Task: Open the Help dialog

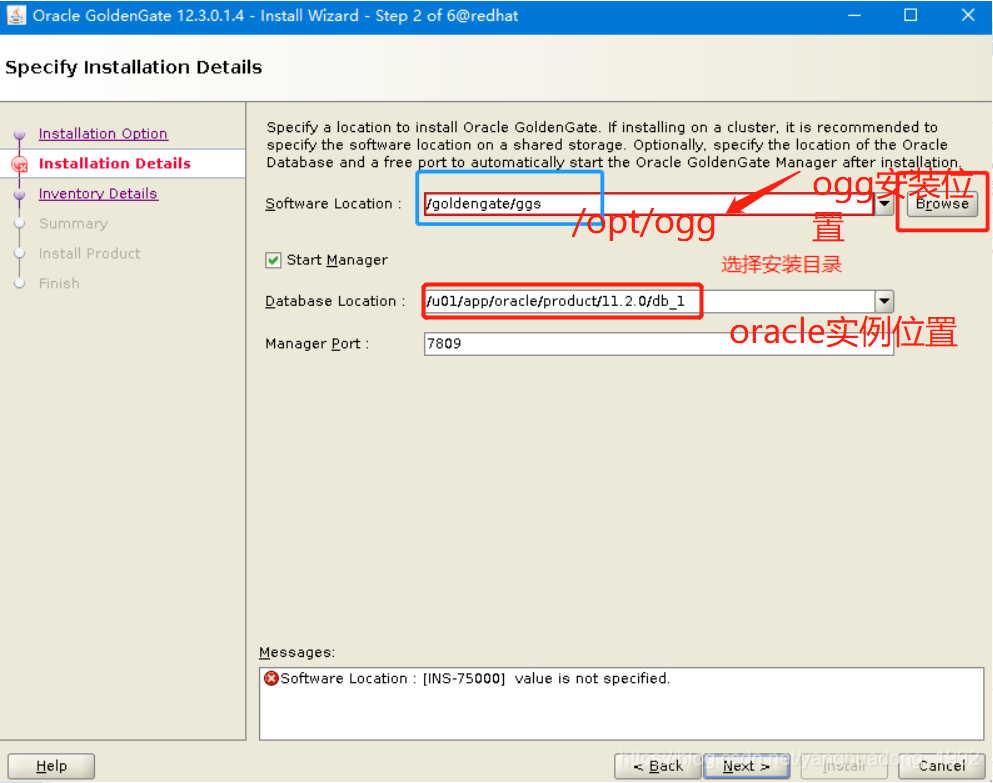Action: click(x=51, y=765)
